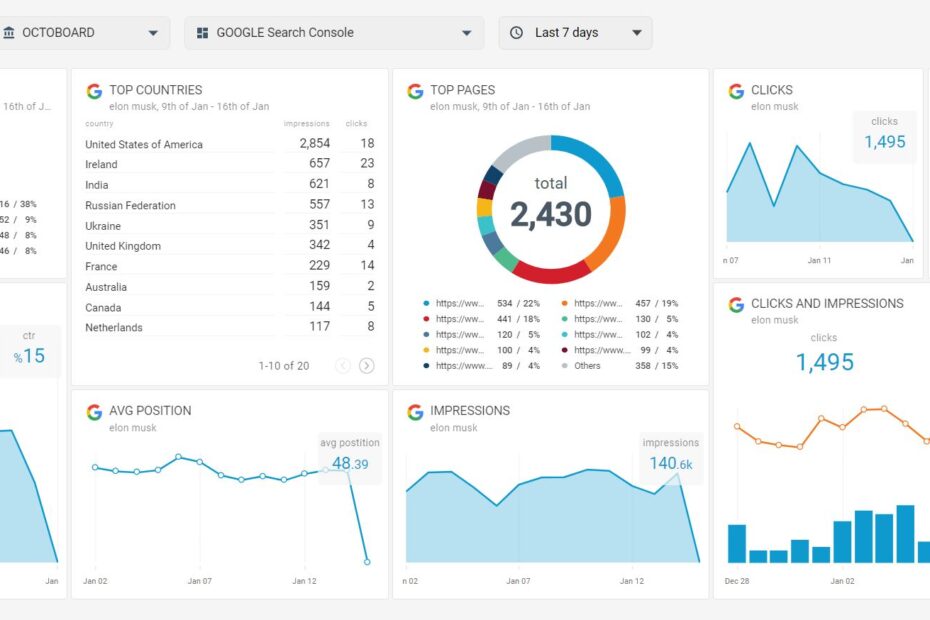The width and height of the screenshot is (930, 620).
Task: Open the GOOGLE Search Console dashboard dropdown
Action: (334, 33)
